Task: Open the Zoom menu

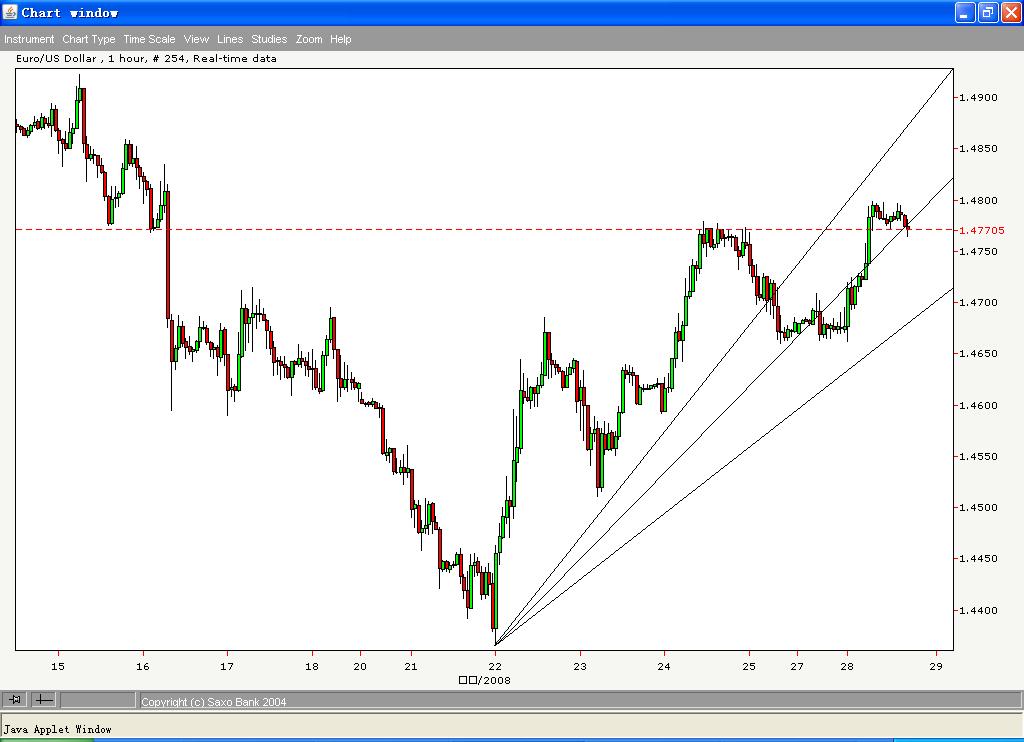Action: pyautogui.click(x=309, y=39)
